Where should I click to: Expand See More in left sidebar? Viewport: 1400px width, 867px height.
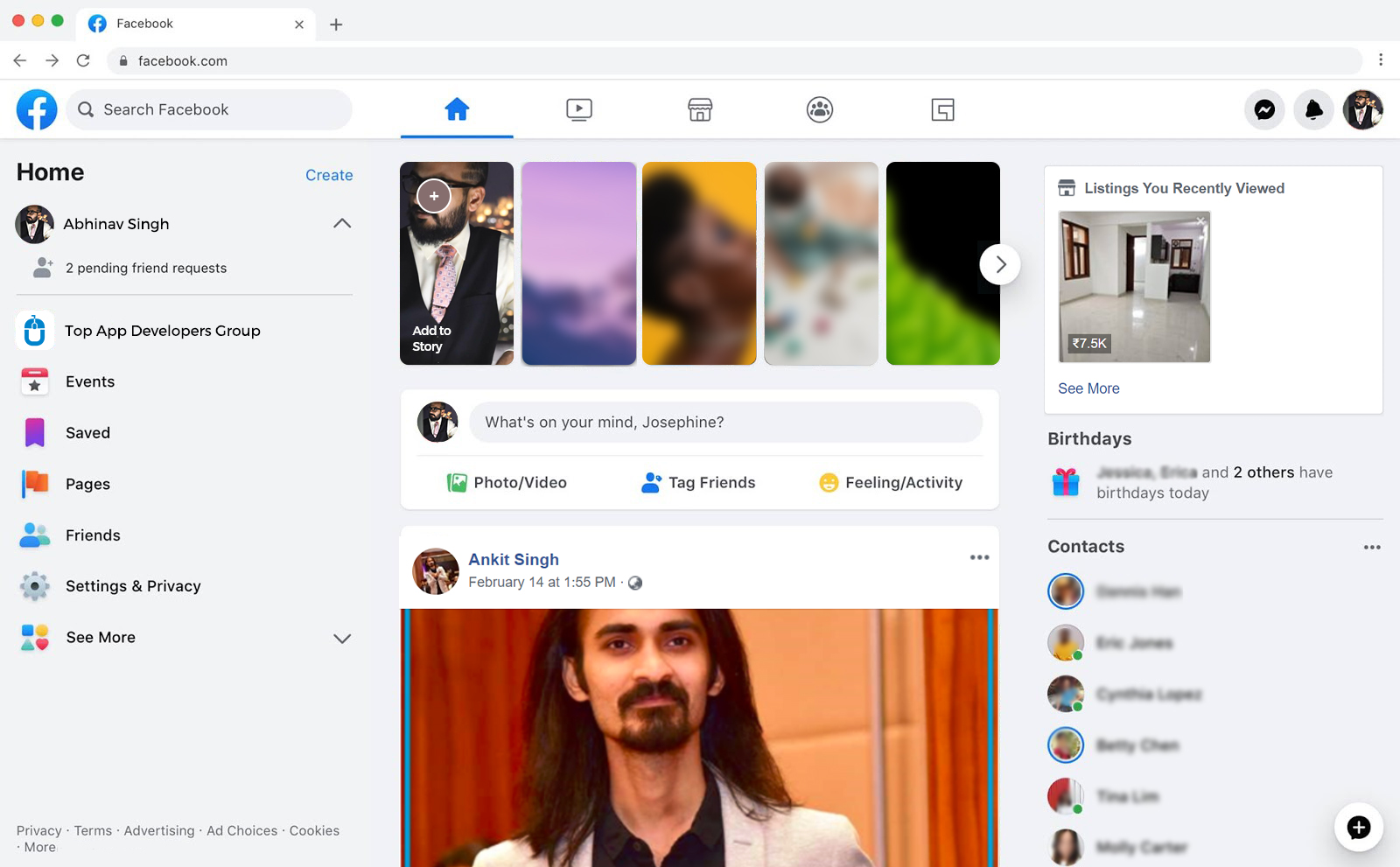[x=342, y=638]
